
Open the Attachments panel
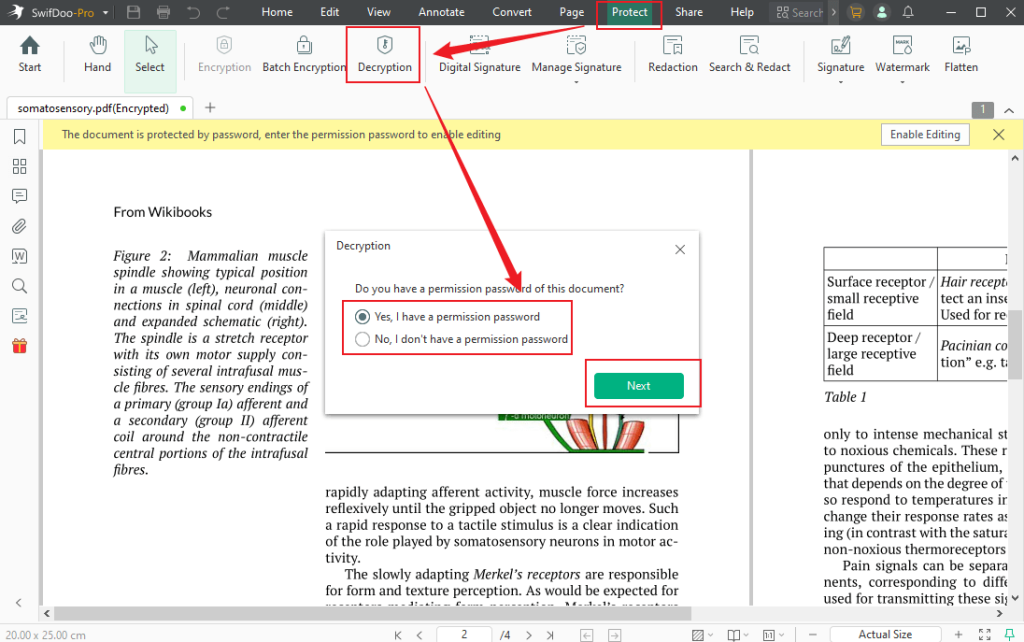point(19,226)
